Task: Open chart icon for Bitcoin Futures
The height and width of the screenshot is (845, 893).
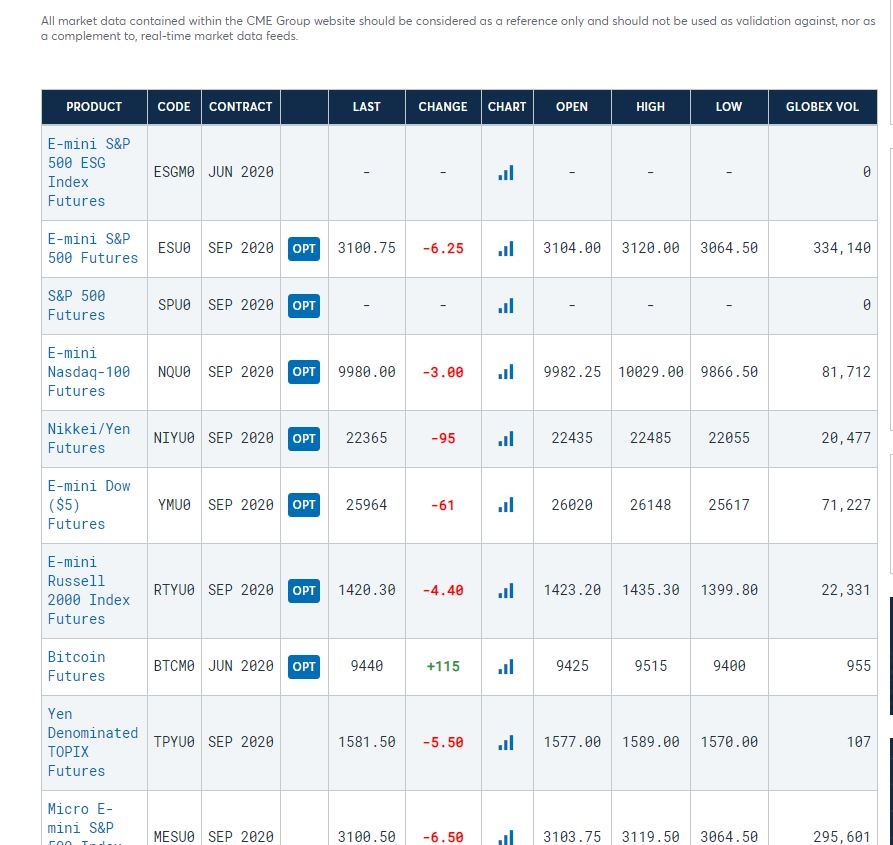Action: 506,666
